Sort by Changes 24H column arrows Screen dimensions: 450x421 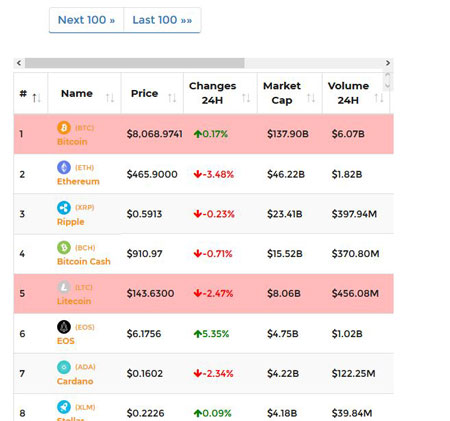point(246,98)
